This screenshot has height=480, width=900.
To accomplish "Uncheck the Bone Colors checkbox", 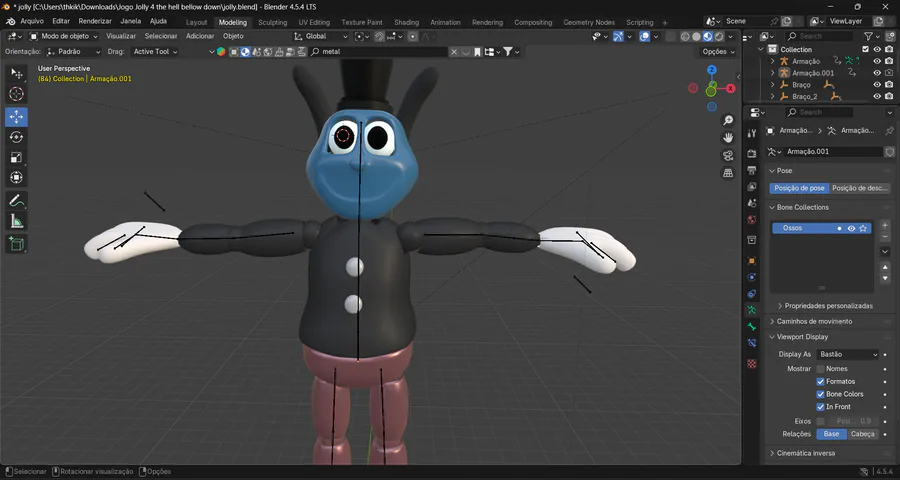I will click(820, 394).
